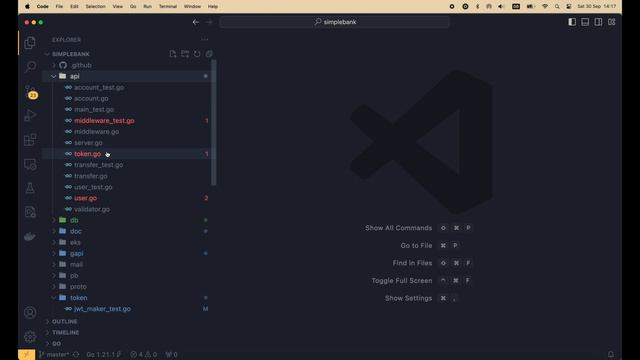Viewport: 640px width, 360px height.
Task: Open token.go in the api folder
Action: [x=87, y=154]
